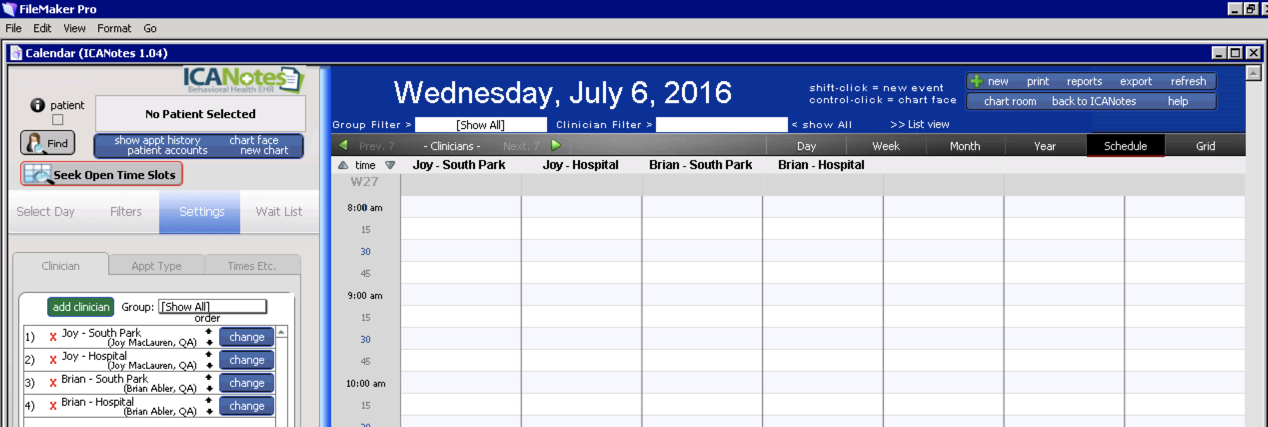Viewport: 1268px width, 427px height.
Task: Toggle the patient checkbox
Action: coord(58,120)
